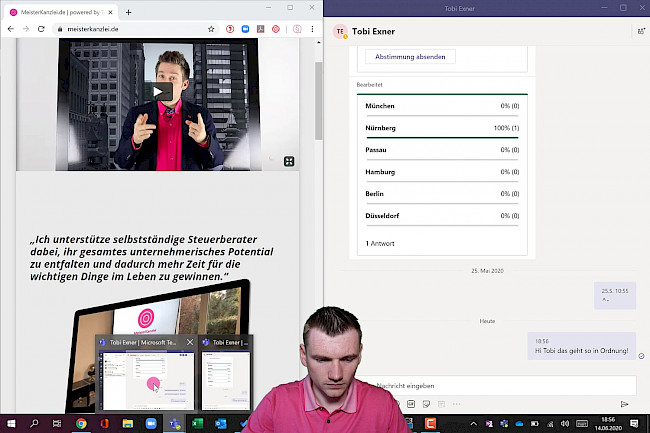Click the Chrome back arrow
The height and width of the screenshot is (433, 650).
(x=10, y=29)
